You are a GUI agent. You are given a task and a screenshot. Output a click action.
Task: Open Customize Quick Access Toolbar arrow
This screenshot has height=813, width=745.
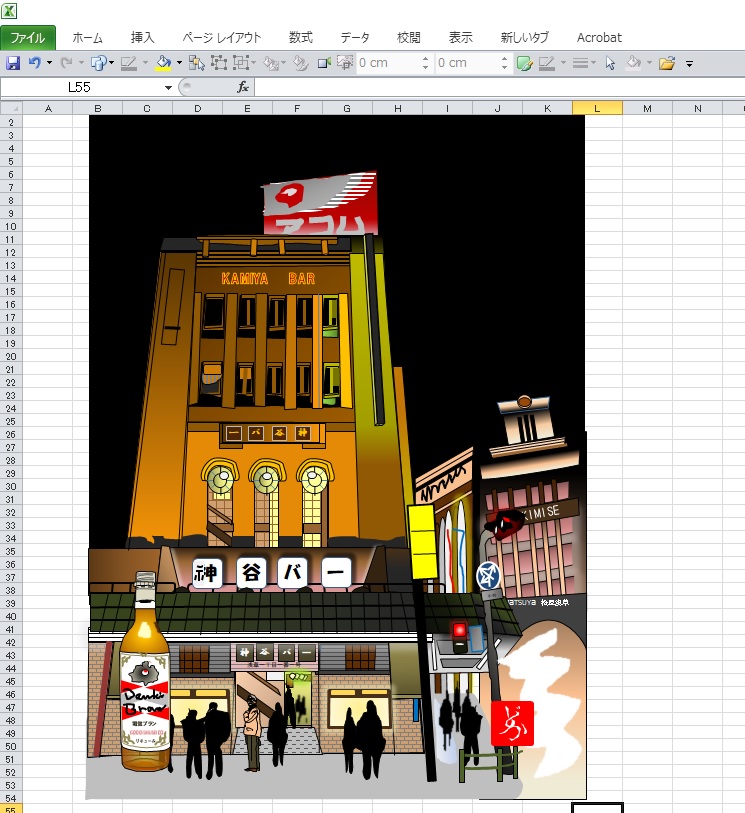click(690, 64)
